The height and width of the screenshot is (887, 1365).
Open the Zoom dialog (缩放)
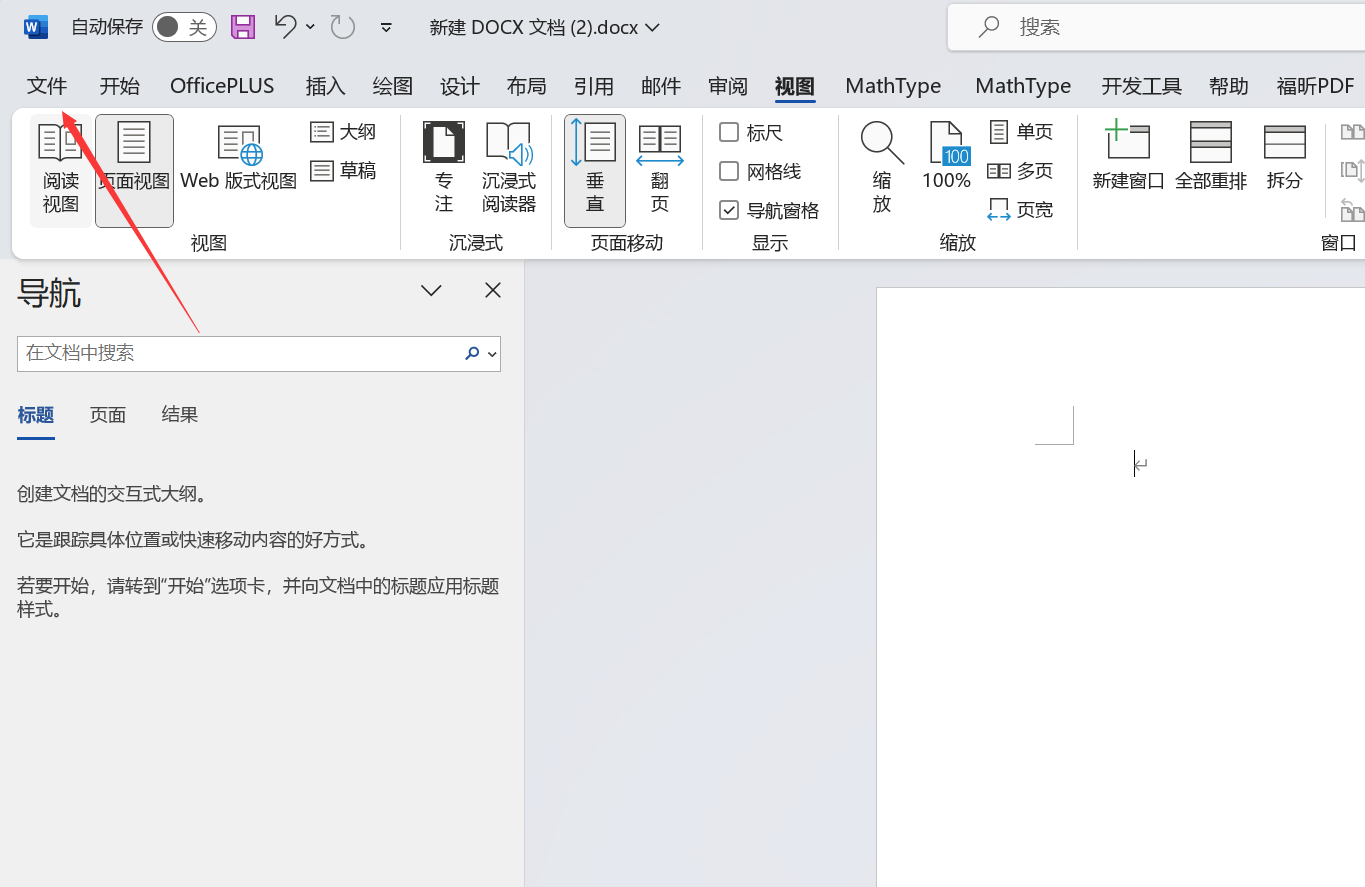[882, 170]
